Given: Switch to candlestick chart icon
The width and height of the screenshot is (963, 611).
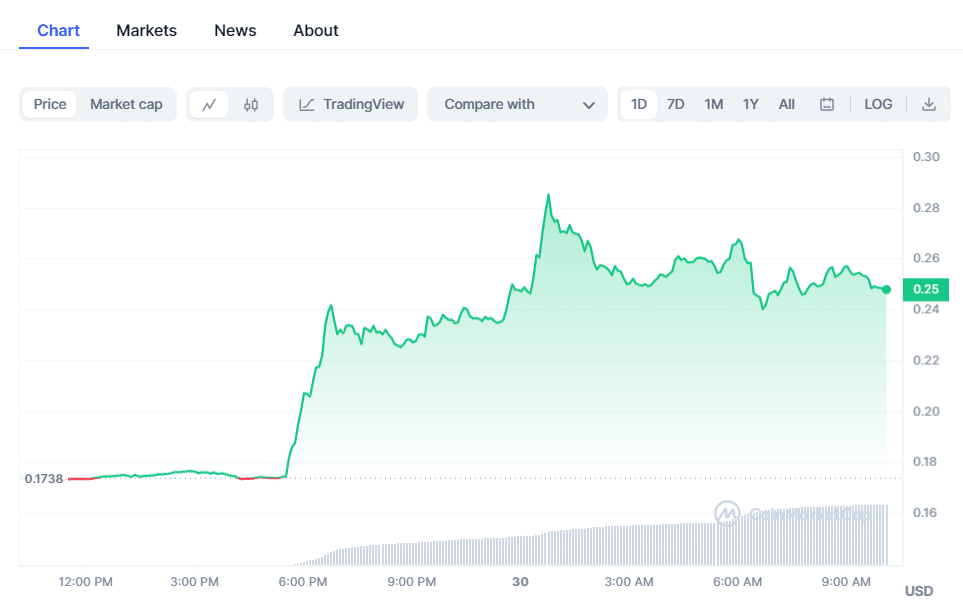Looking at the screenshot, I should pos(251,104).
